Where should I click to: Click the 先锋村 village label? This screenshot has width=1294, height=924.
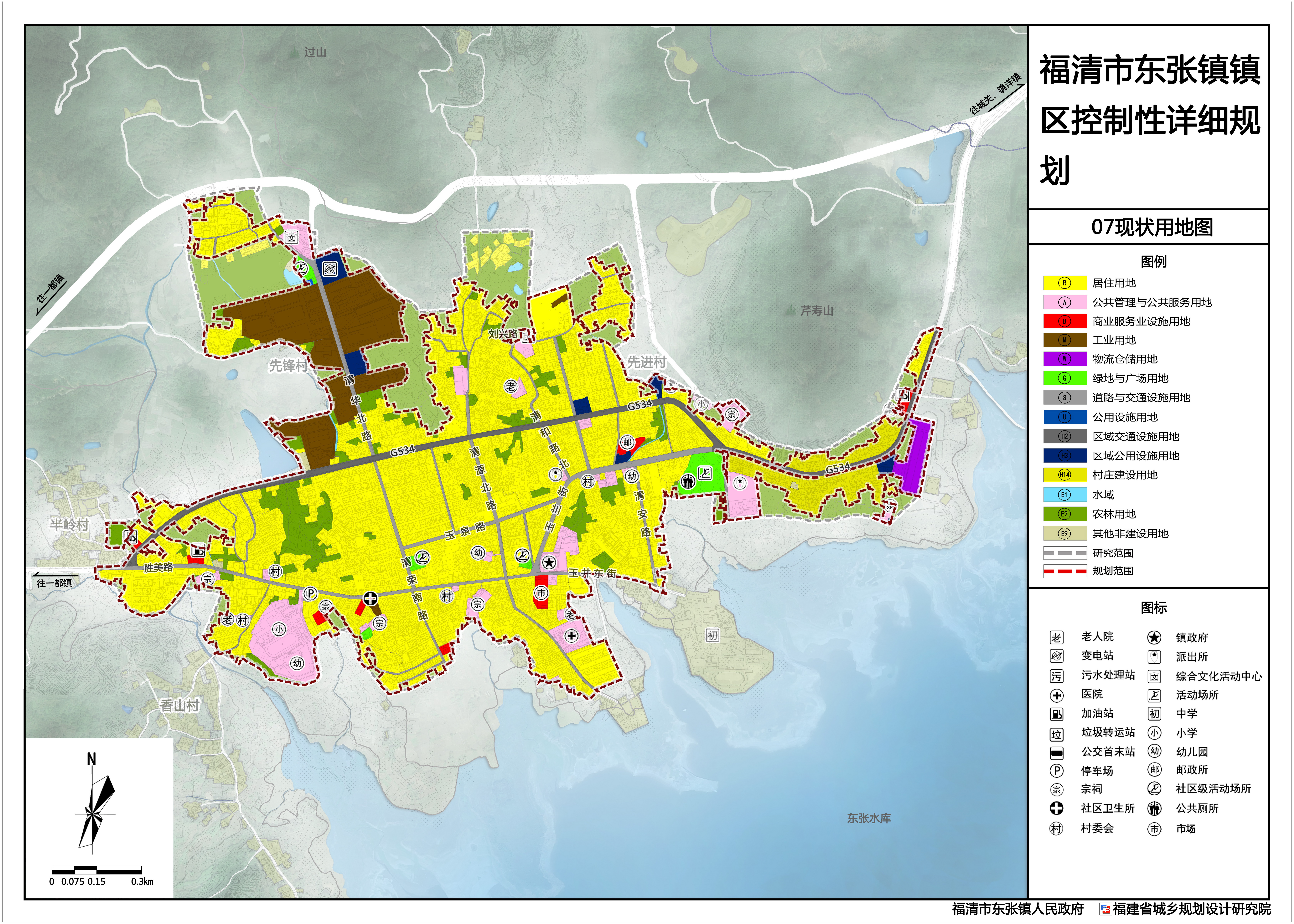pyautogui.click(x=288, y=366)
